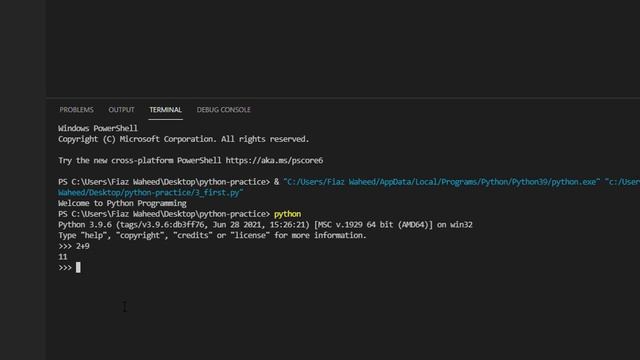Click the python.exe path in the terminal

coord(442,182)
